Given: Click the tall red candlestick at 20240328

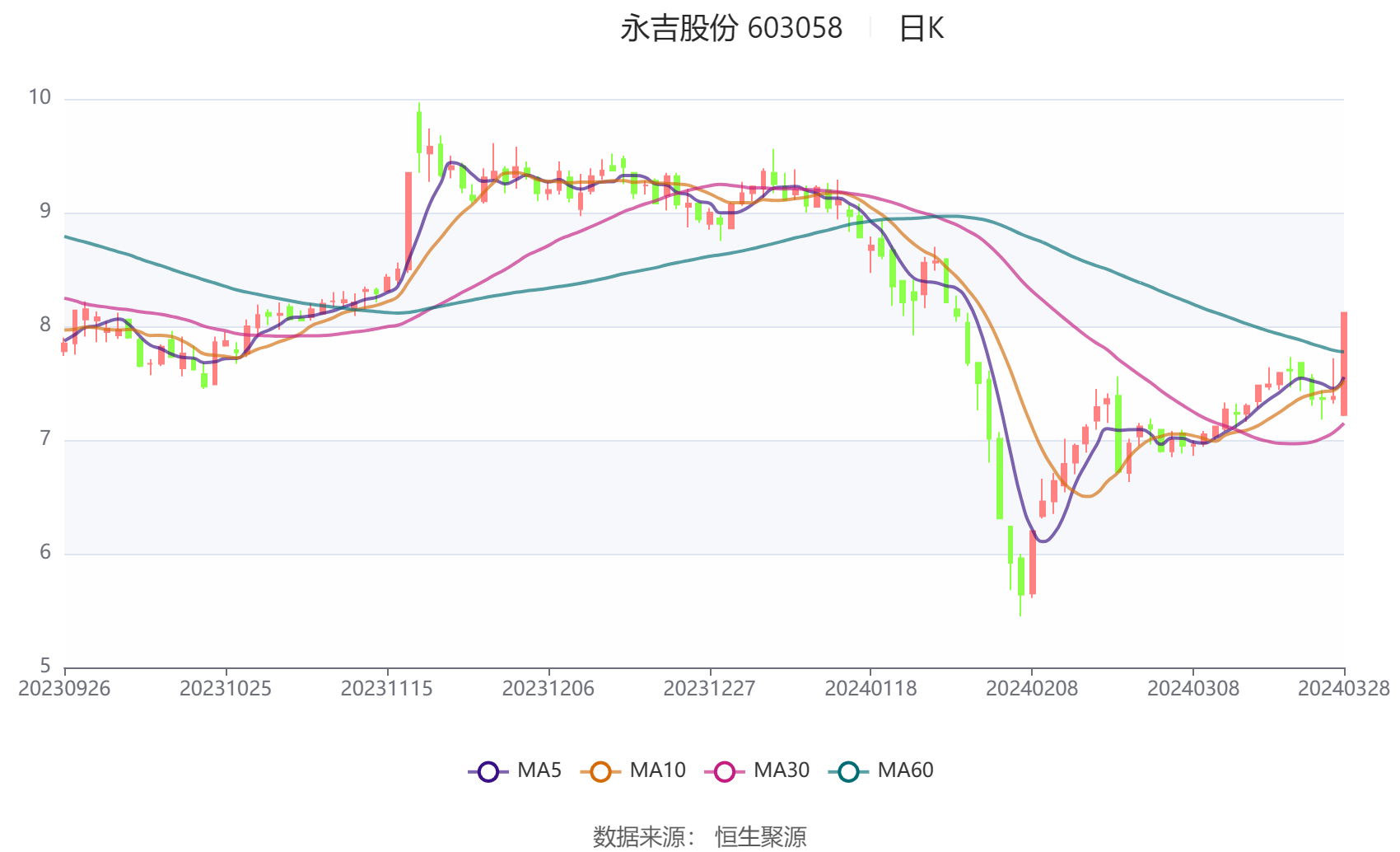Looking at the screenshot, I should [1344, 363].
